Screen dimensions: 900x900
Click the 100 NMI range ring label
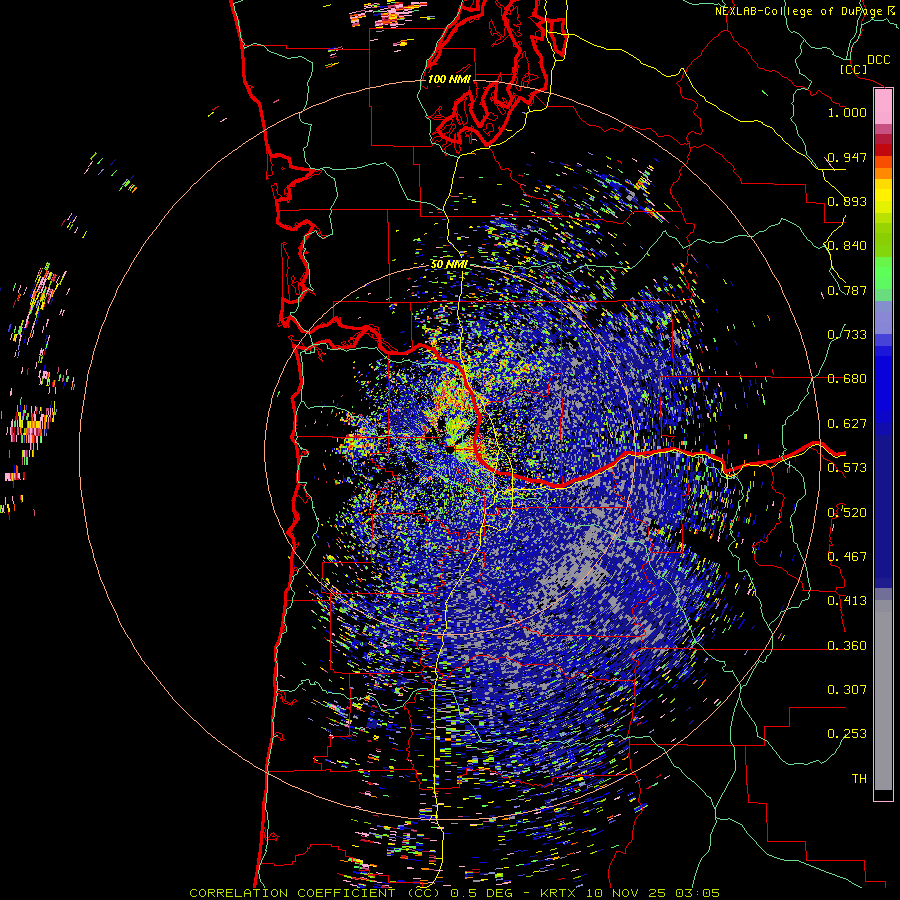coord(449,79)
